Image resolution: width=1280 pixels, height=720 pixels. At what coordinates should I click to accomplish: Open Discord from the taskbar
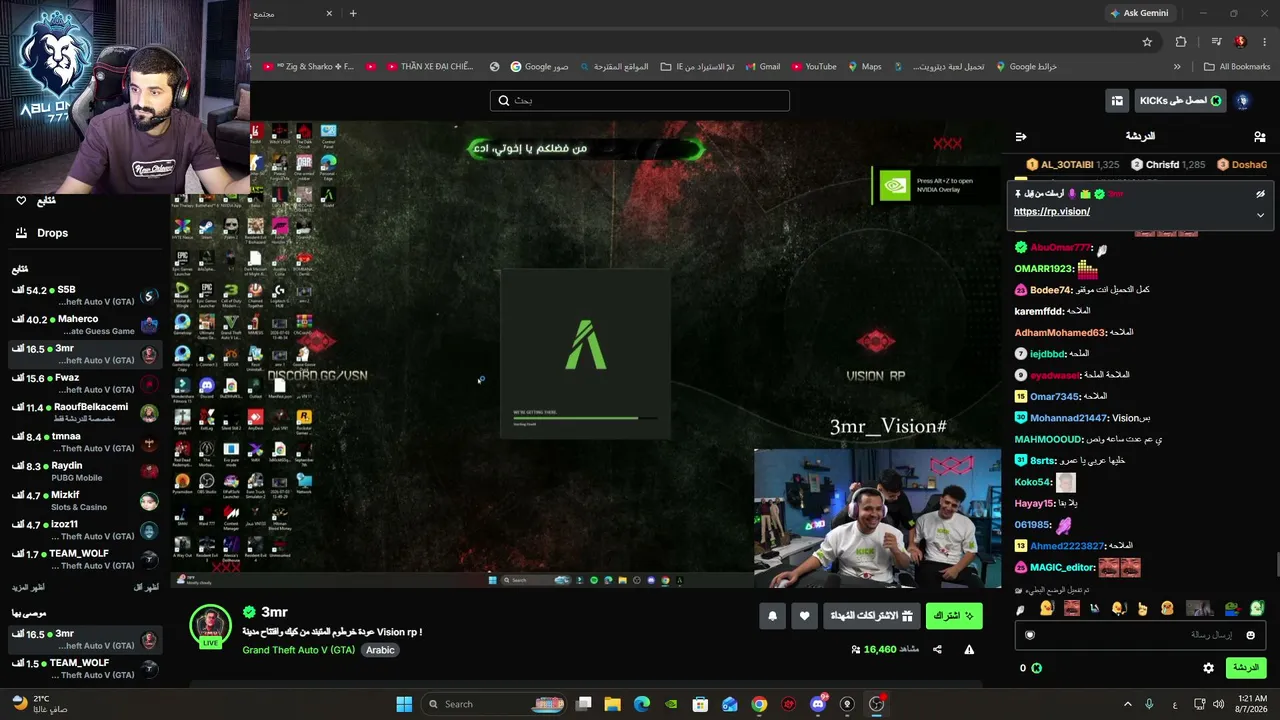818,704
